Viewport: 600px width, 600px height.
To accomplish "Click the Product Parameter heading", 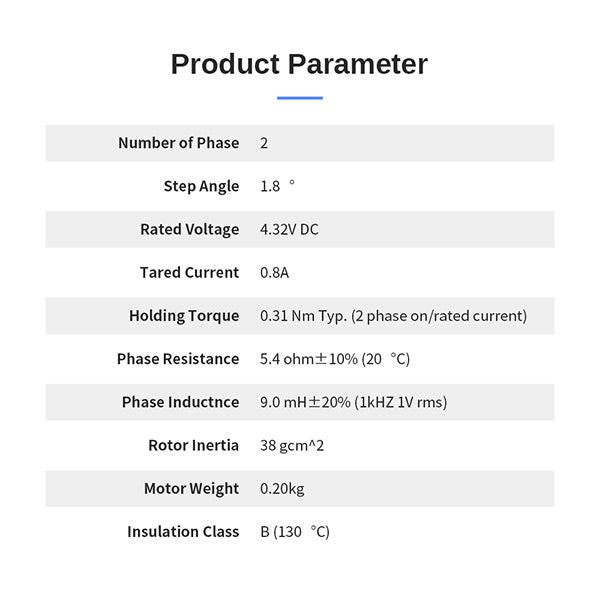I will coord(299,64).
